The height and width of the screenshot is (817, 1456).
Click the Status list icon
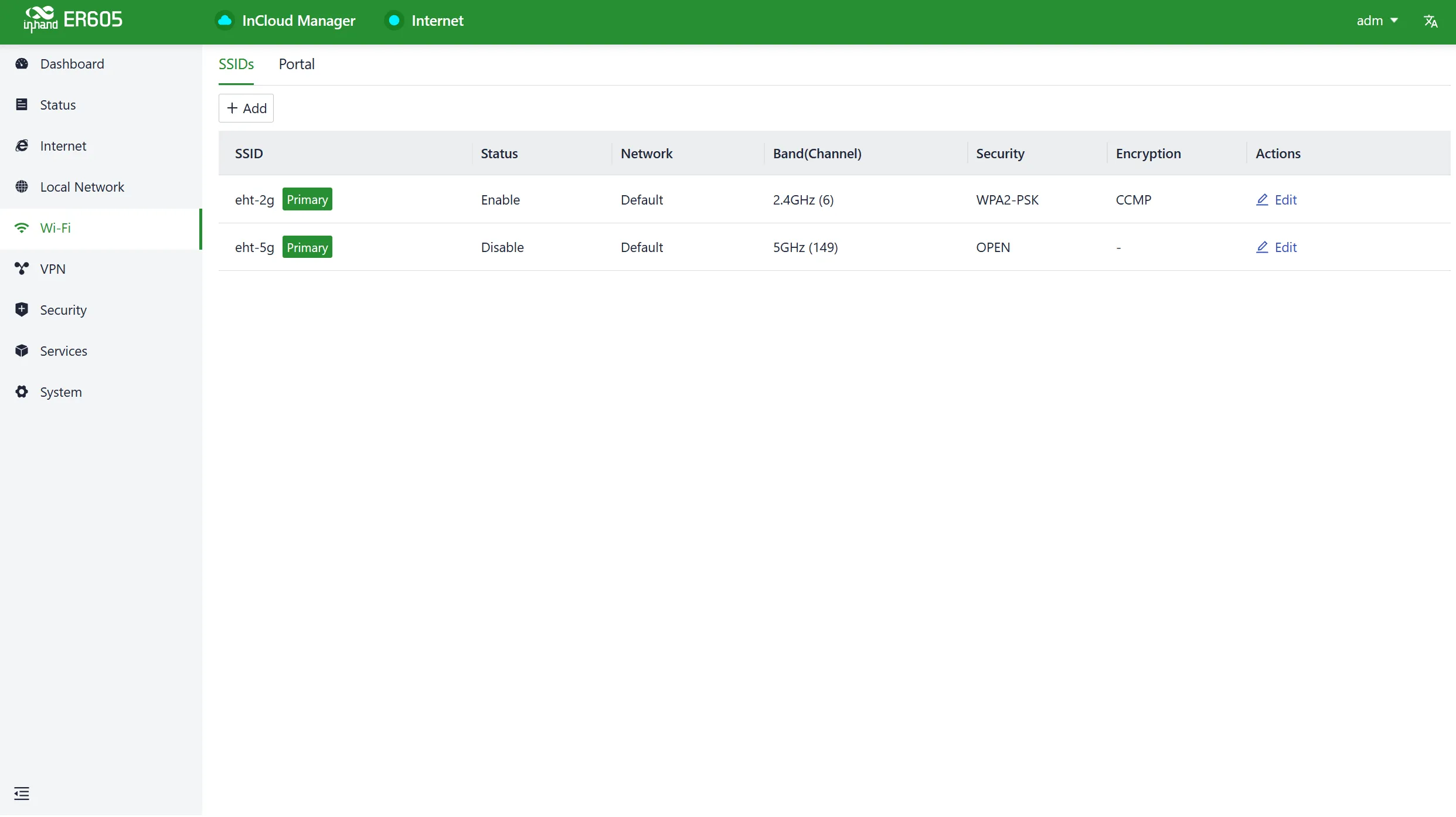tap(22, 105)
